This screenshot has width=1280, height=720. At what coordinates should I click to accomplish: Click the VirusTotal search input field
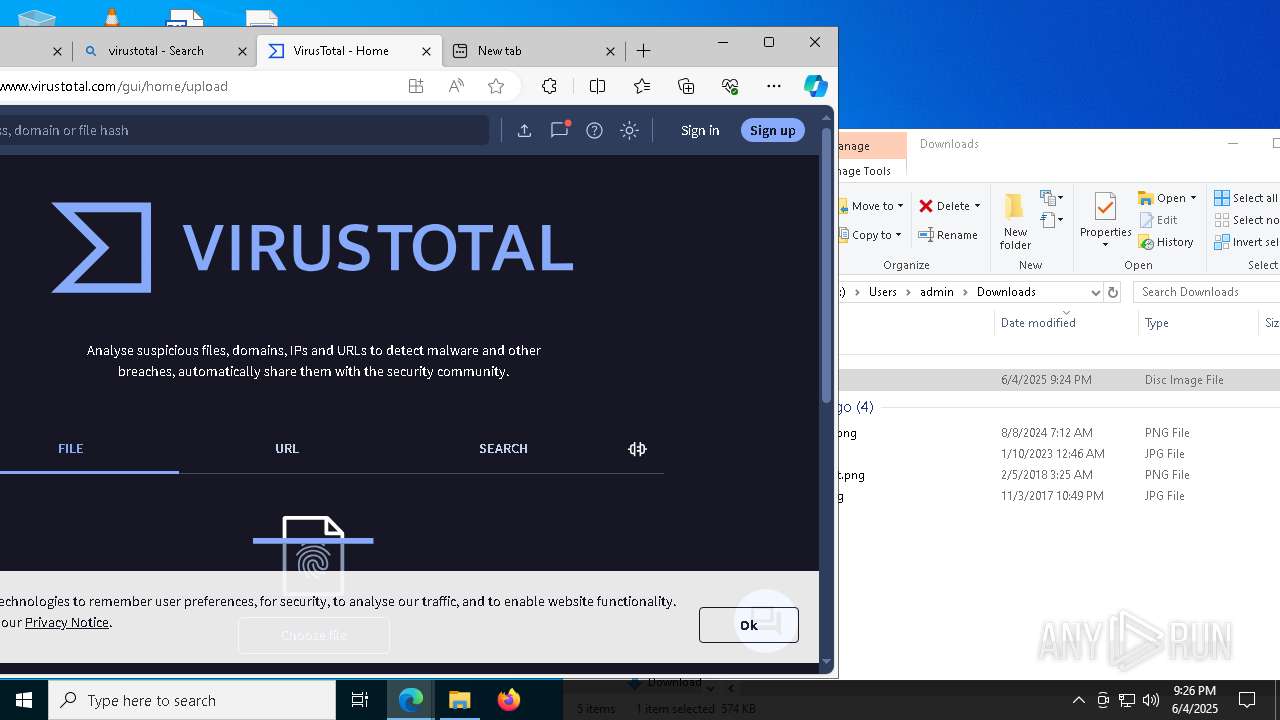point(244,130)
